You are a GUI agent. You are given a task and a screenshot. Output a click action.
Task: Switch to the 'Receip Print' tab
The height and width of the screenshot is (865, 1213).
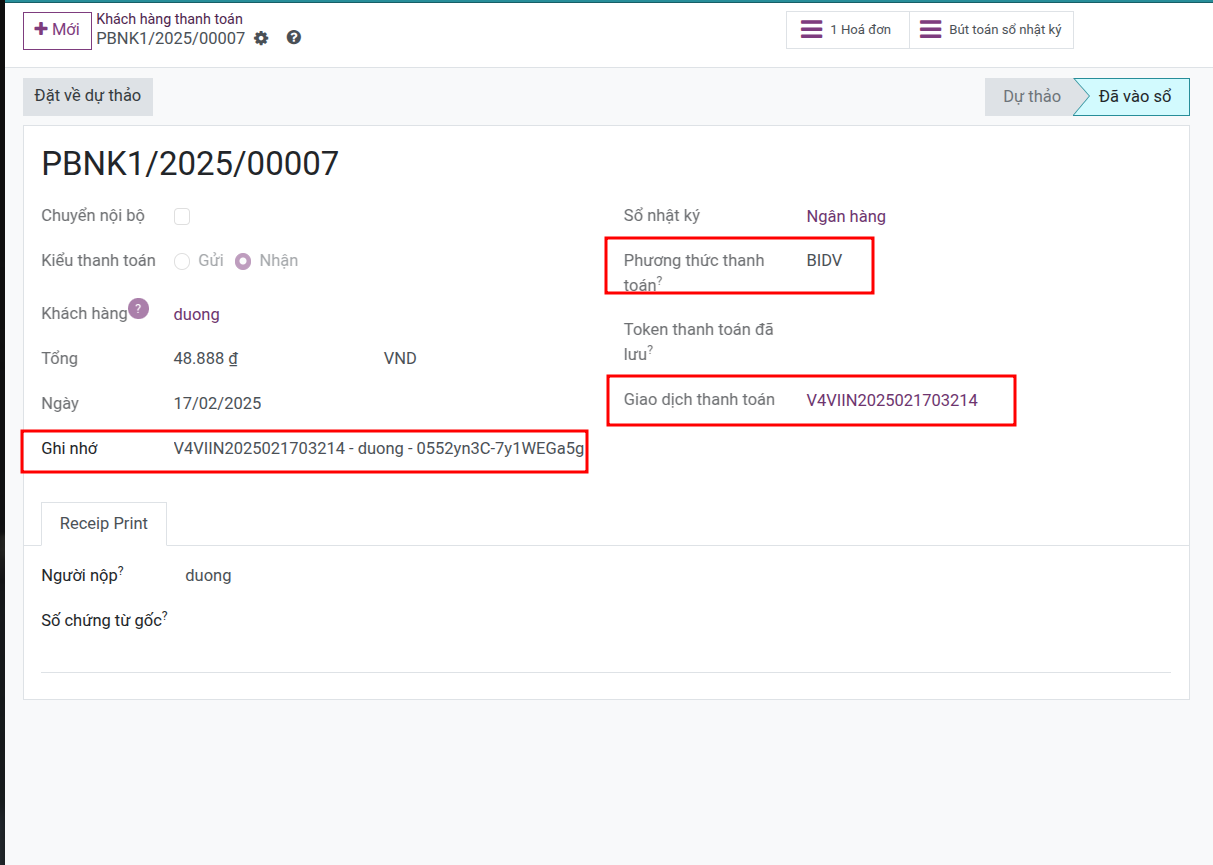click(103, 523)
